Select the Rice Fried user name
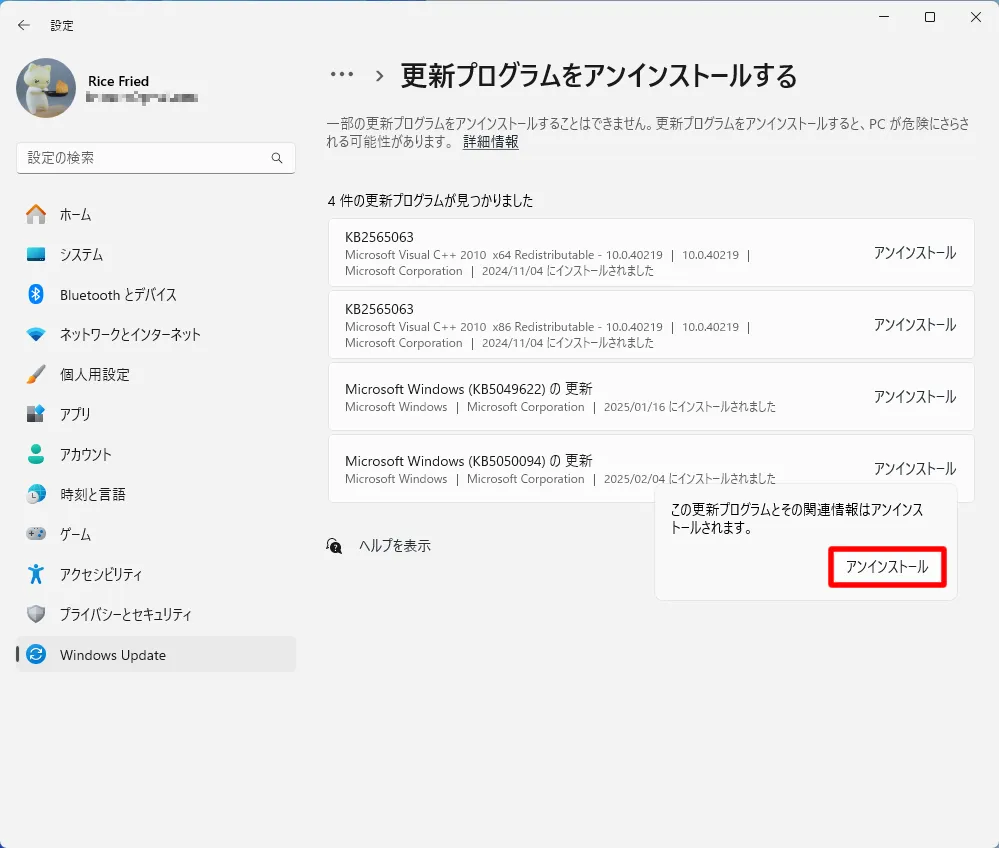Viewport: 999px width, 848px height. click(x=119, y=81)
